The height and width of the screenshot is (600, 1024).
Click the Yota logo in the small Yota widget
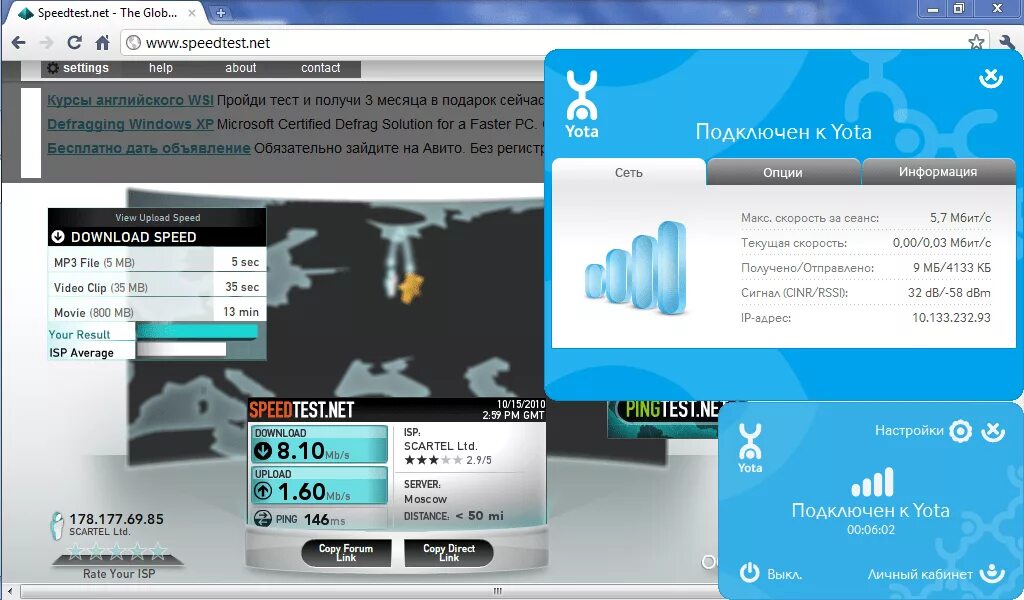tap(750, 448)
